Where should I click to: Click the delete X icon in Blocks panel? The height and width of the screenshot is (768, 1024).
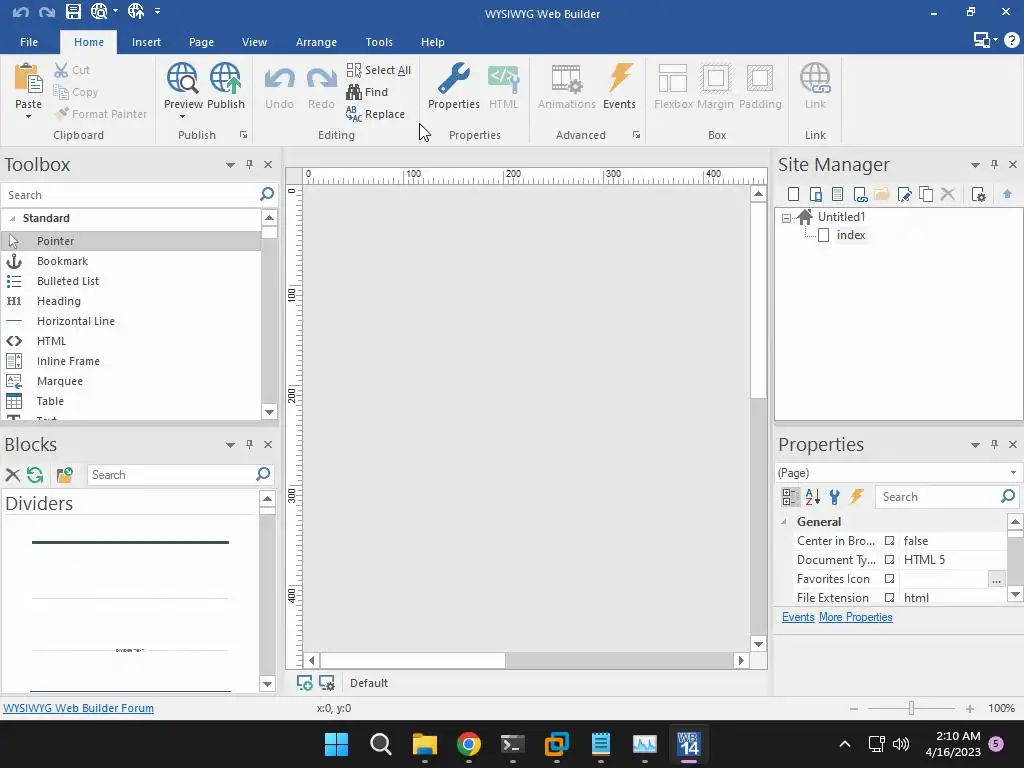[12, 475]
